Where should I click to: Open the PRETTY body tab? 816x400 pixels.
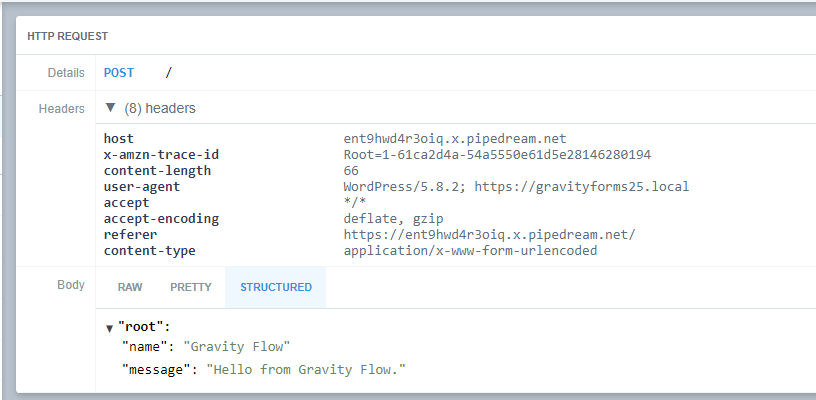(x=190, y=287)
